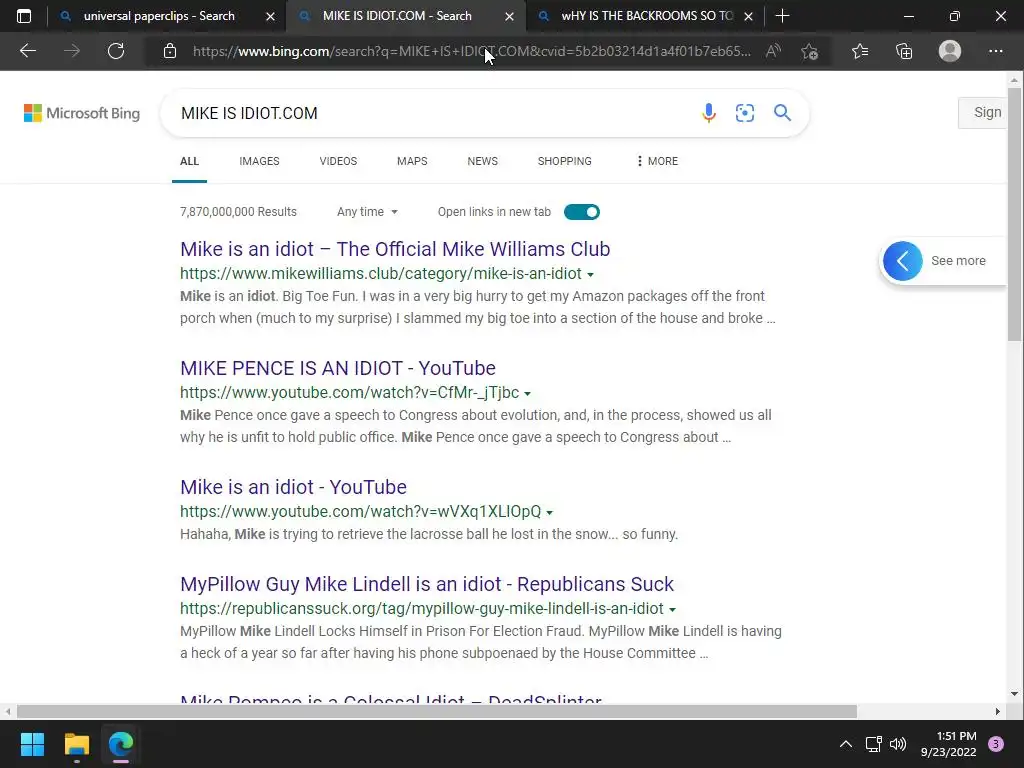
Task: Select the ALL results tab
Action: pyautogui.click(x=189, y=161)
